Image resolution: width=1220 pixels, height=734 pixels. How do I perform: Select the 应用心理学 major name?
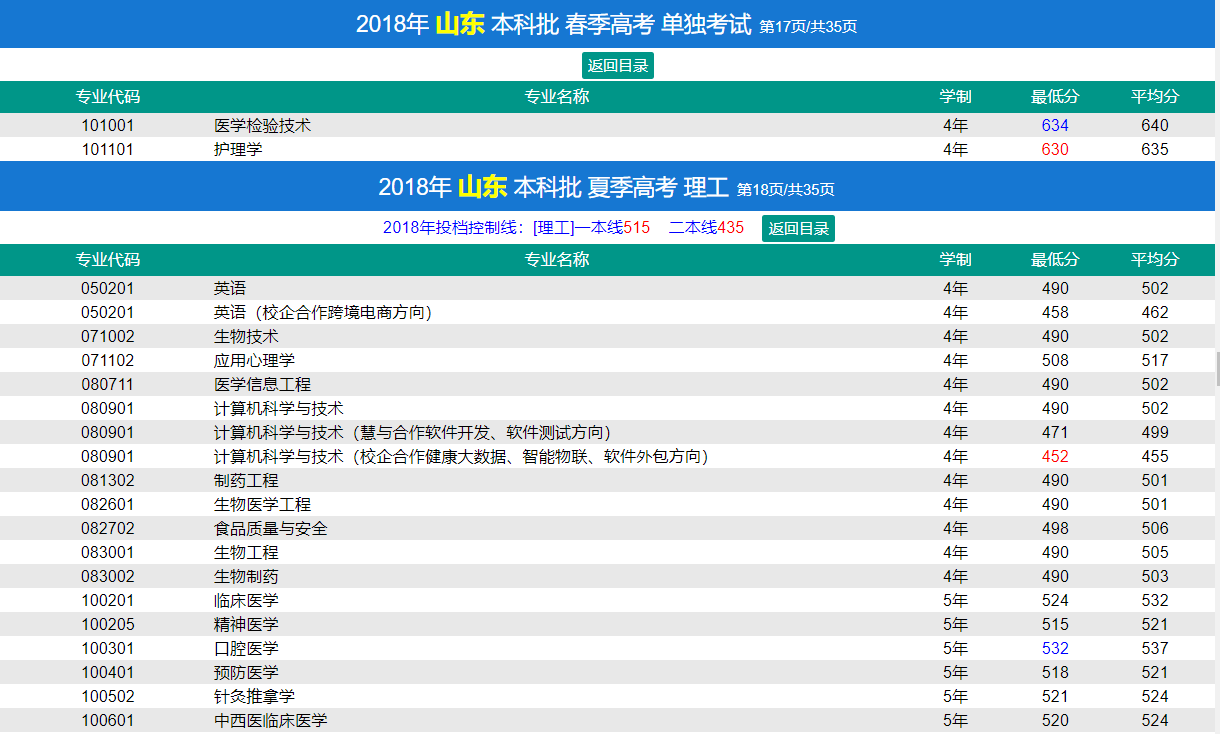pyautogui.click(x=254, y=361)
